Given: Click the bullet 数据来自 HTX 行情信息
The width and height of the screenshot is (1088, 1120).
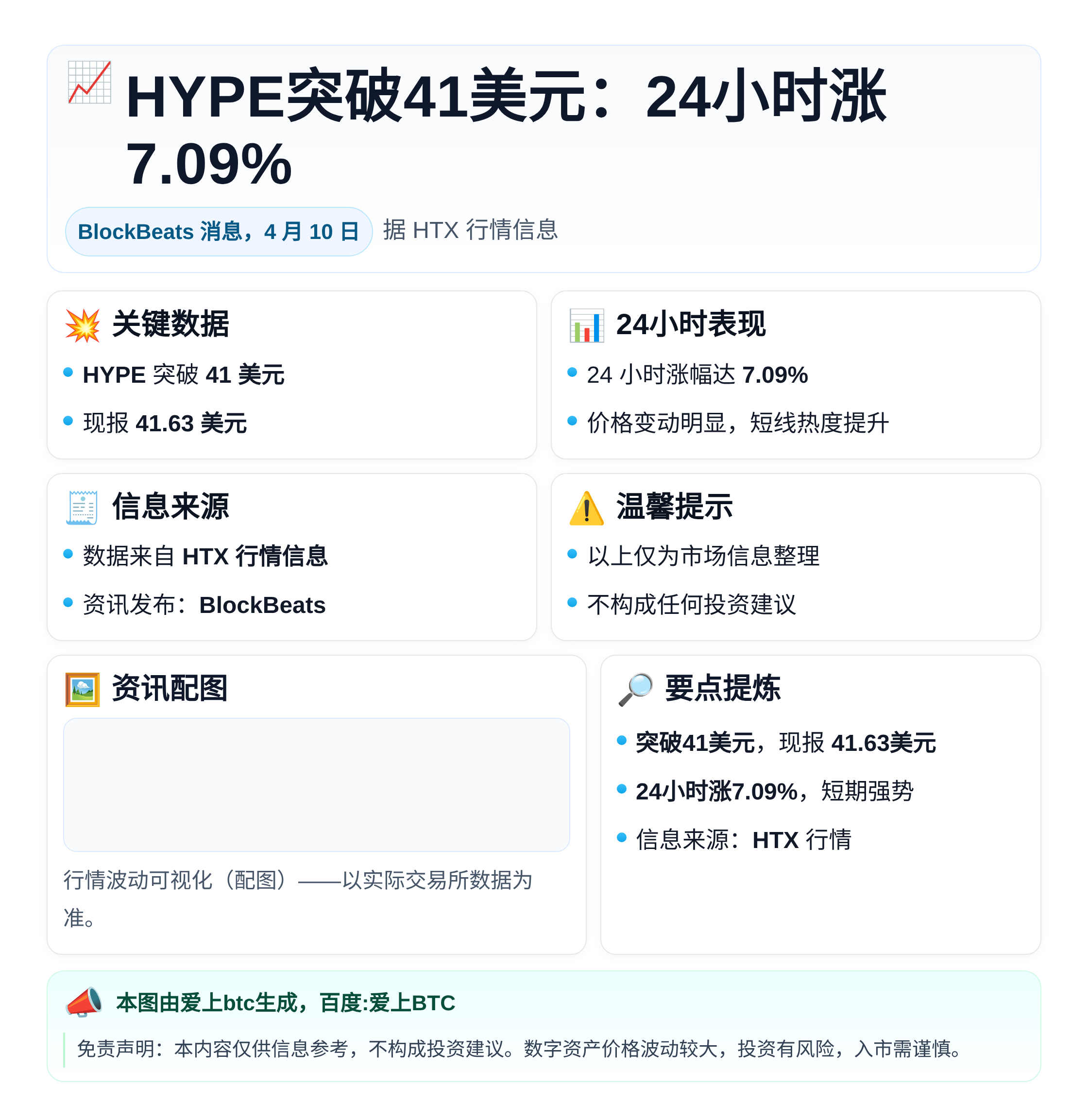Looking at the screenshot, I should pyautogui.click(x=205, y=556).
